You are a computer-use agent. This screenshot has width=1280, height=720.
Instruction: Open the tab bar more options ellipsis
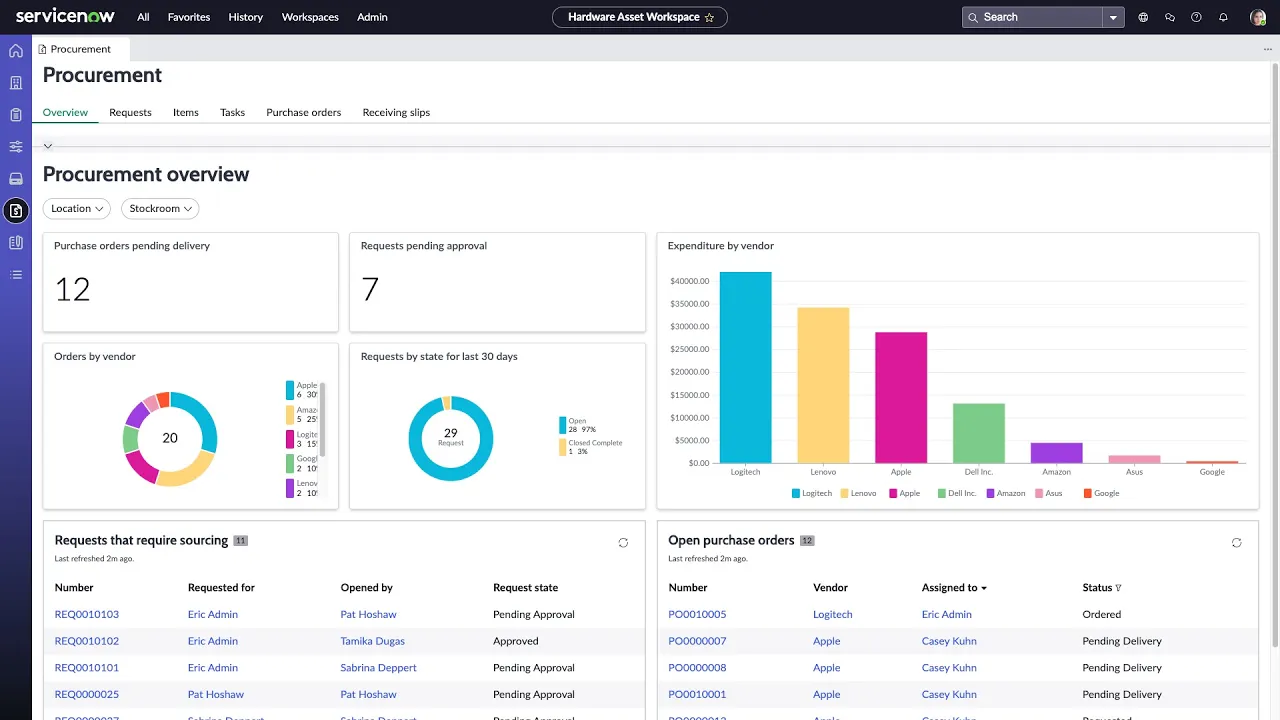pos(1268,49)
